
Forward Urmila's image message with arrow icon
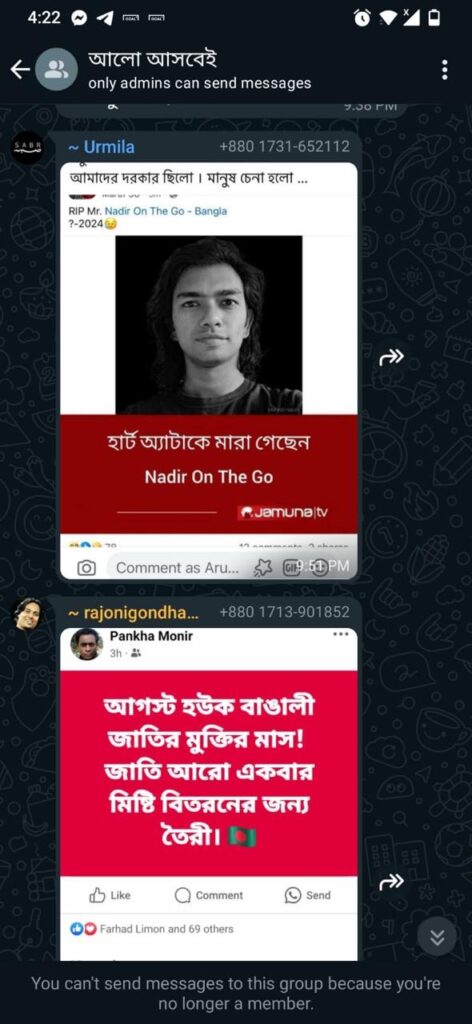pyautogui.click(x=392, y=356)
